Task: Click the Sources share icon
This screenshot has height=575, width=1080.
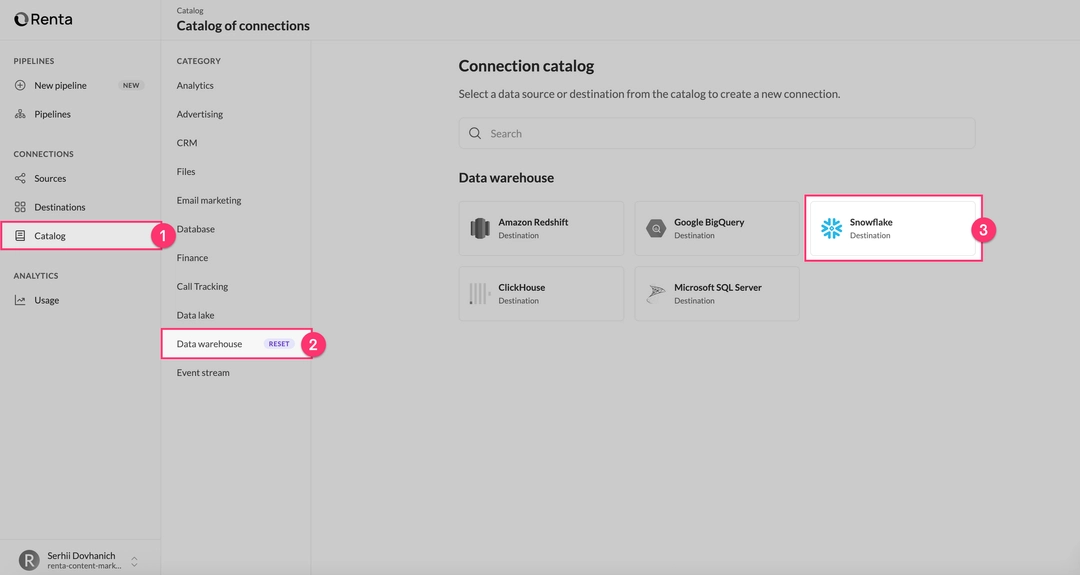Action: pyautogui.click(x=20, y=178)
